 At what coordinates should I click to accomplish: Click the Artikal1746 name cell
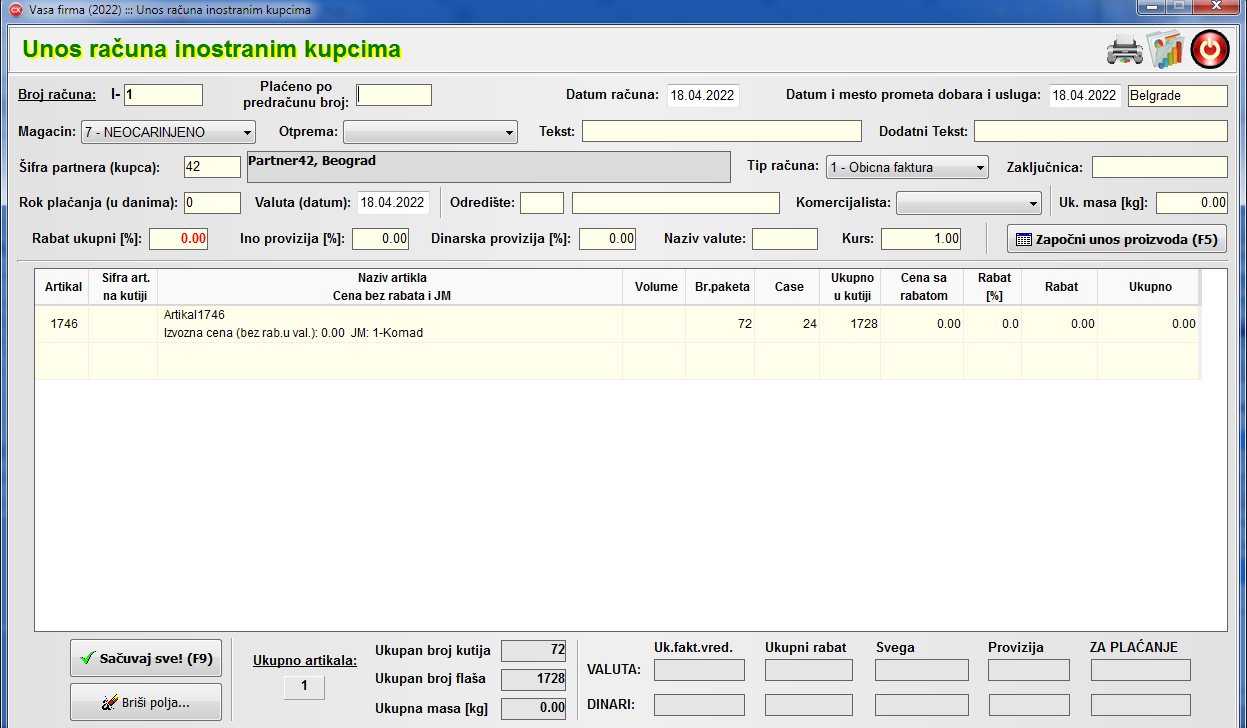click(x=390, y=324)
